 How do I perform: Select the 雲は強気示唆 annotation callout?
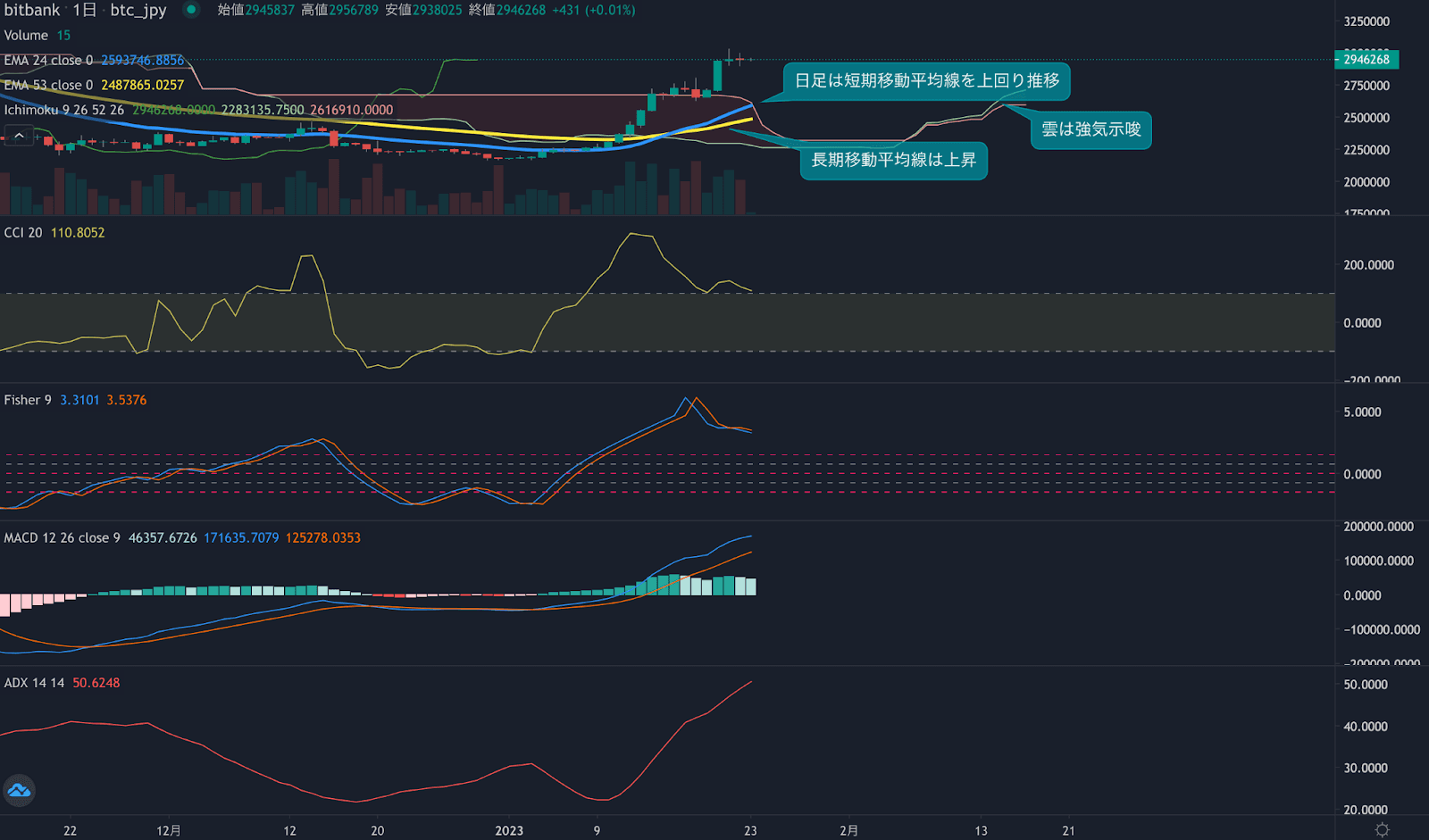tap(1091, 129)
